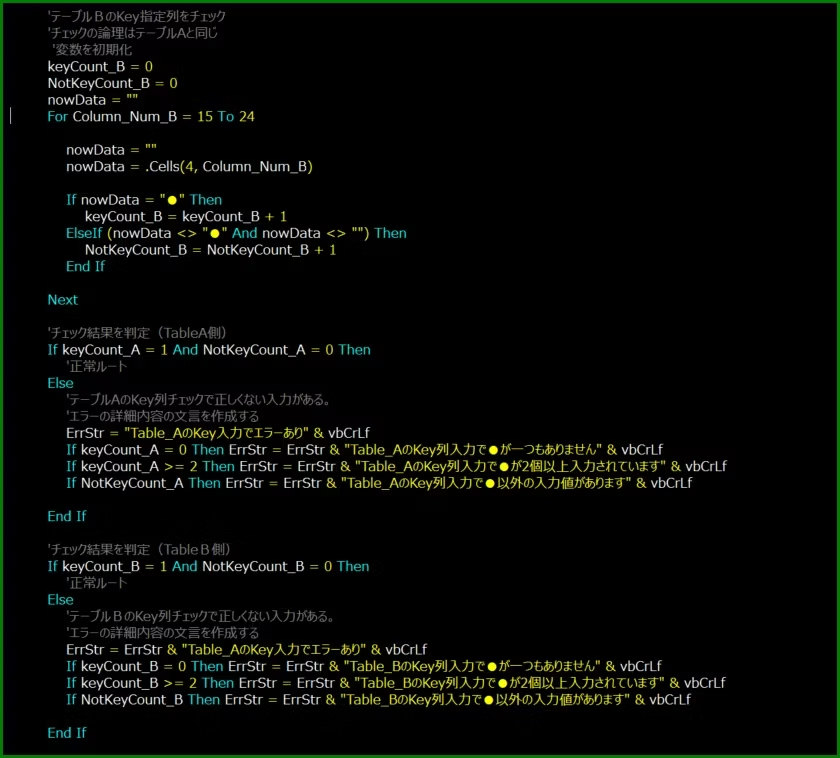Click the comment 'テーブルＢのKey指定列をチェック'
Screen dimensions: 840x758
[x=137, y=16]
